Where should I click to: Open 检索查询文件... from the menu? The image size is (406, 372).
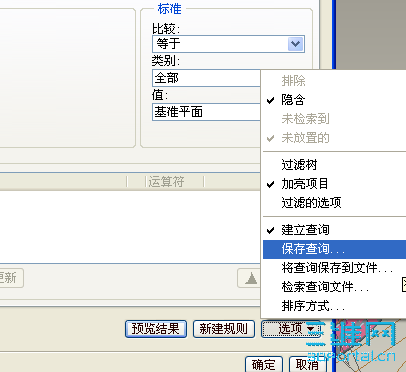(x=334, y=287)
